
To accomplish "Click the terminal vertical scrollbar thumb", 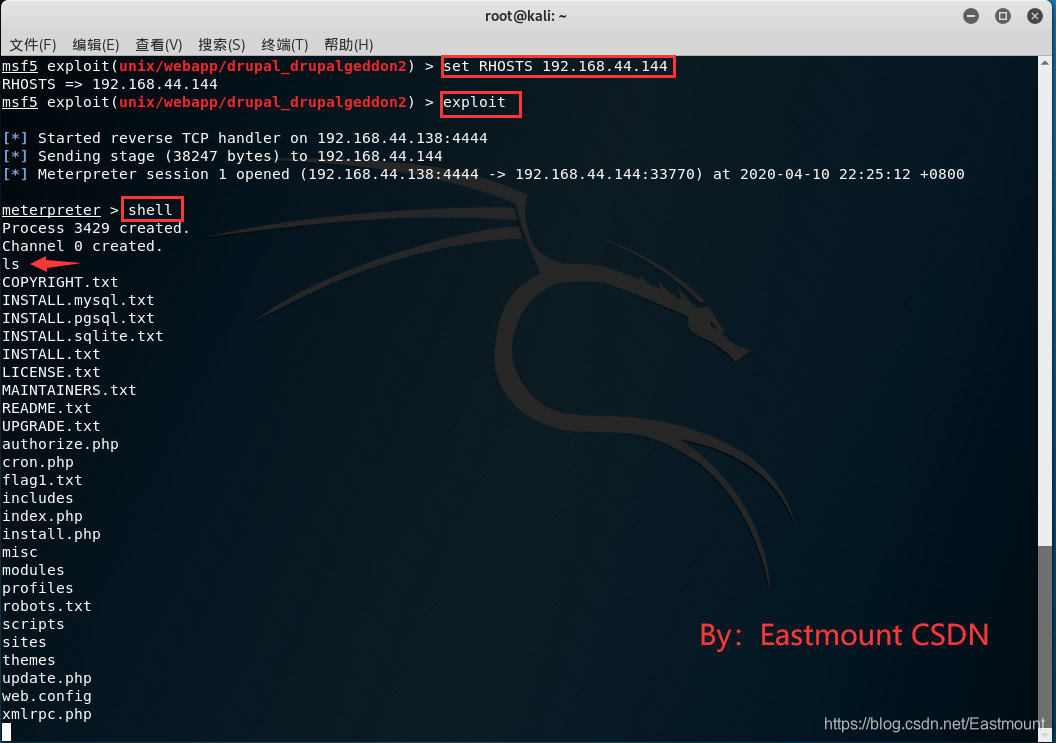I will point(1045,637).
